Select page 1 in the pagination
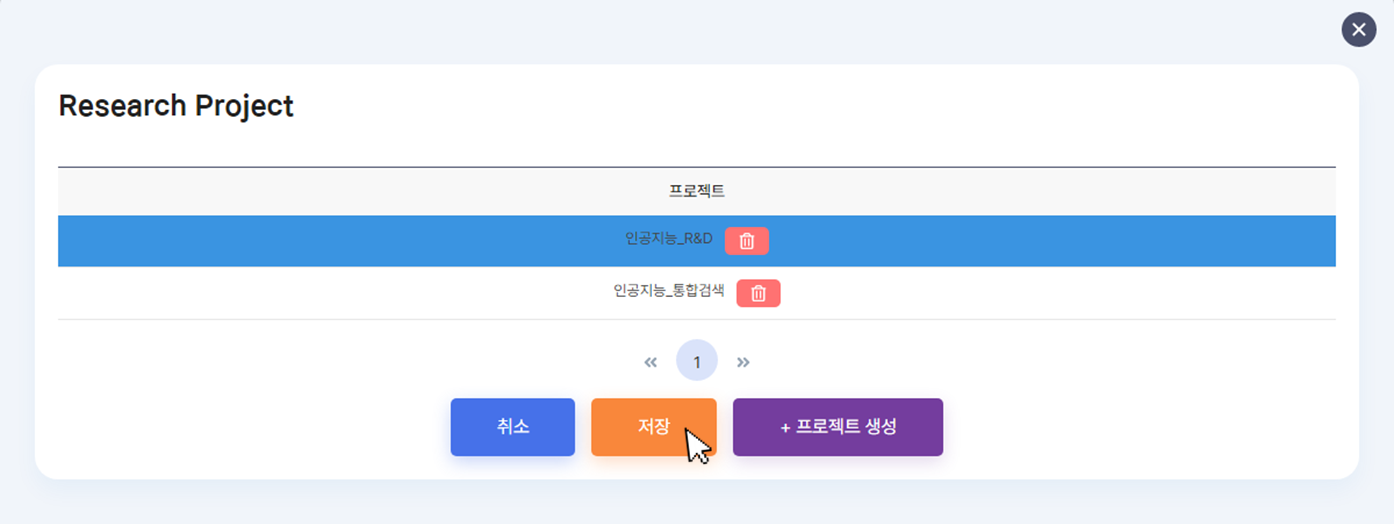Screen dimensions: 1394x524 click(697, 361)
